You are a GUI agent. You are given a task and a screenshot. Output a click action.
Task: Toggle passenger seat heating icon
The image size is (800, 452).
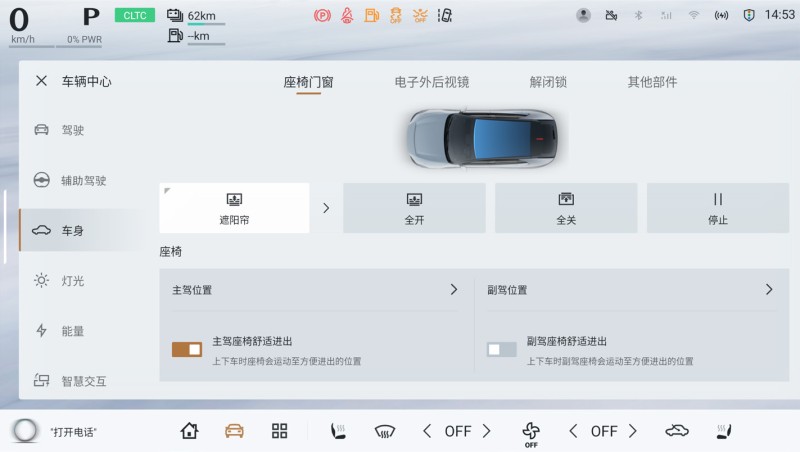point(723,431)
